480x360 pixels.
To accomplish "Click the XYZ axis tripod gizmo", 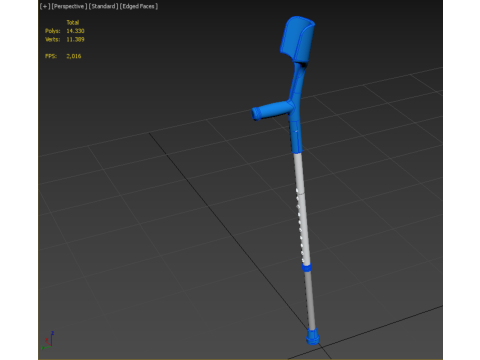I will pos(48,340).
